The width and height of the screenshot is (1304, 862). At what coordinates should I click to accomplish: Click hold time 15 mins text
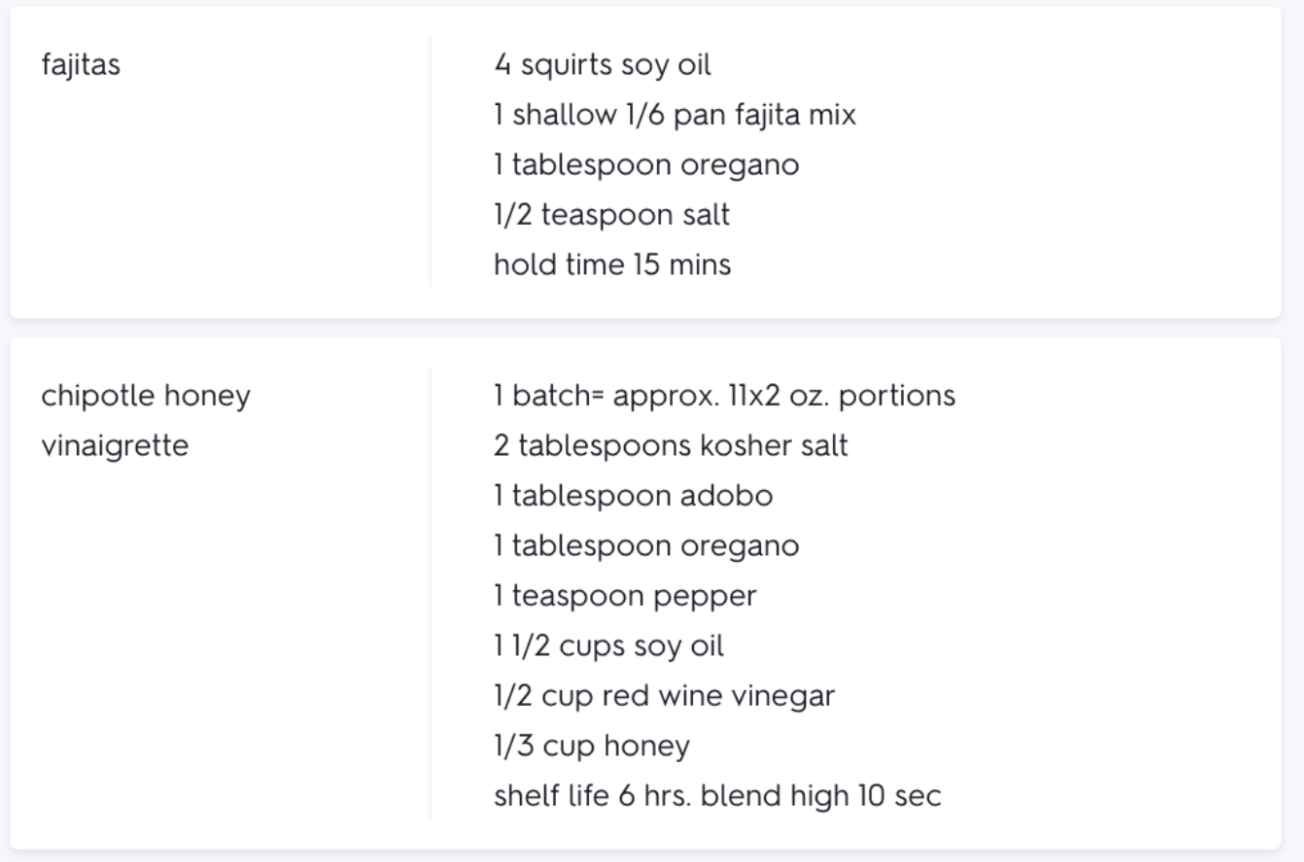(x=612, y=265)
